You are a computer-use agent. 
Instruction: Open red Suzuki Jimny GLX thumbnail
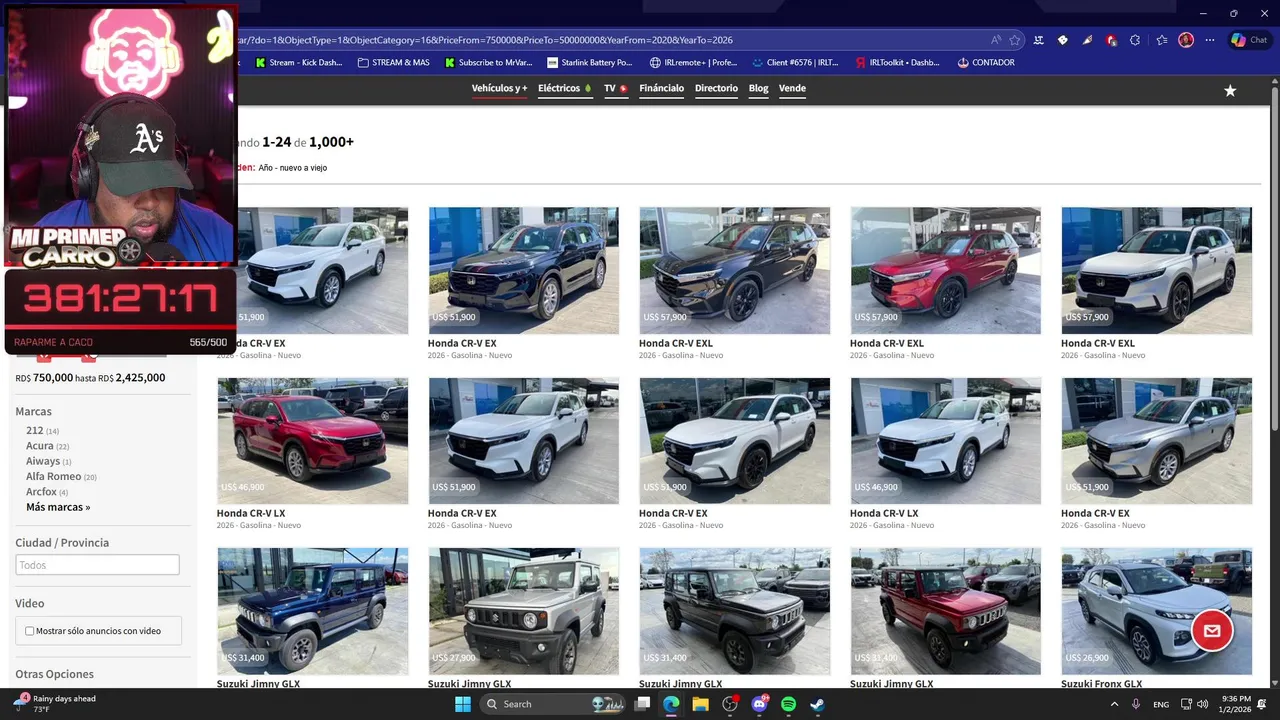tap(945, 610)
